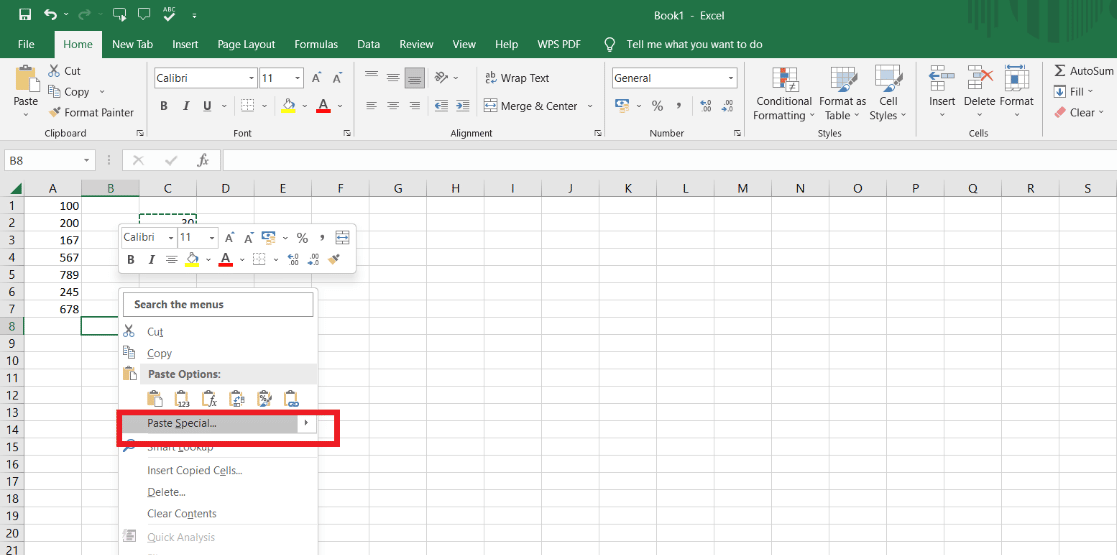Expand the Paste Special submenu arrow
The height and width of the screenshot is (555, 1117).
[x=306, y=423]
